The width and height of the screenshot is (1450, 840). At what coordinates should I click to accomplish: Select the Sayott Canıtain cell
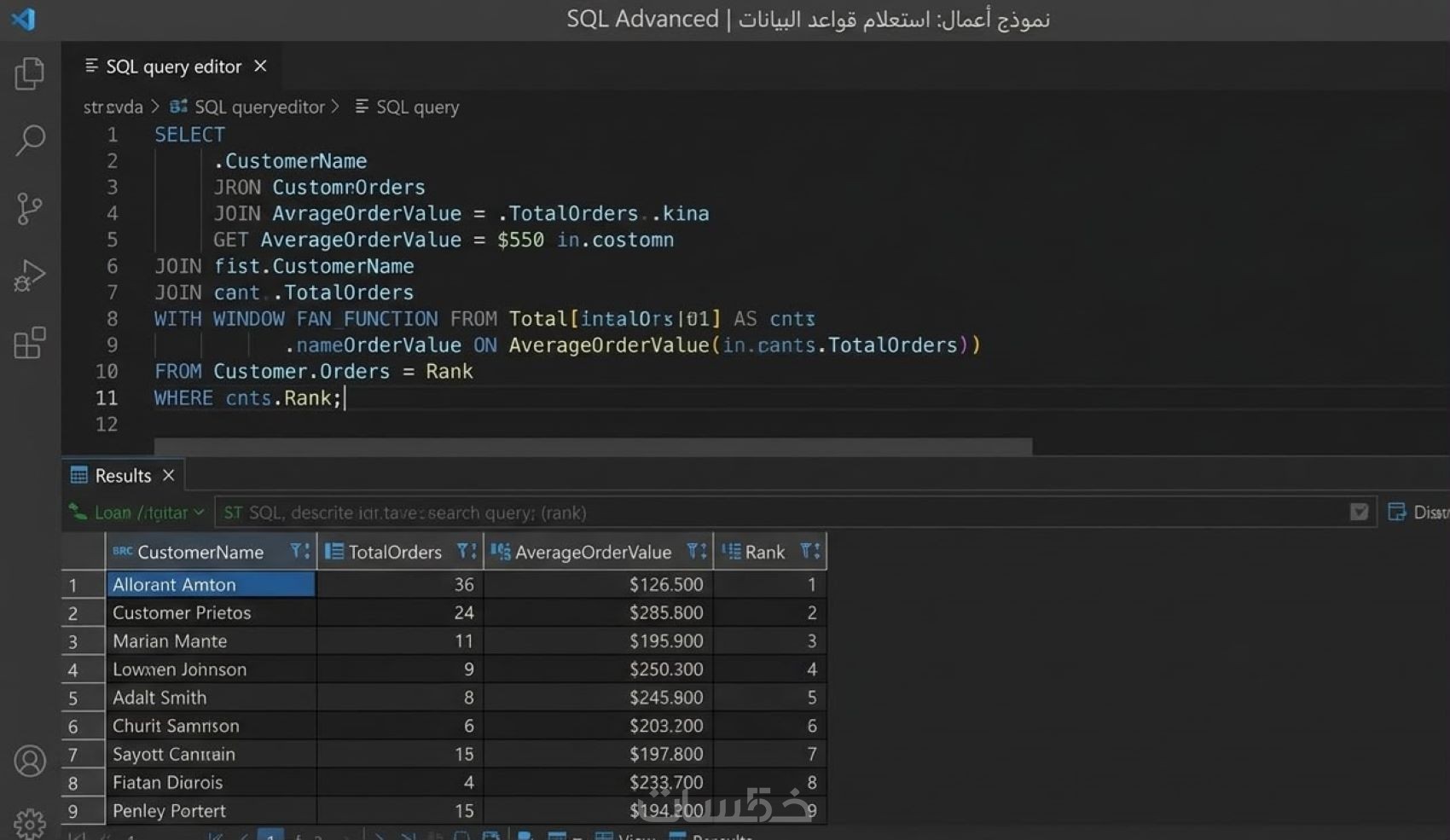[x=211, y=754]
